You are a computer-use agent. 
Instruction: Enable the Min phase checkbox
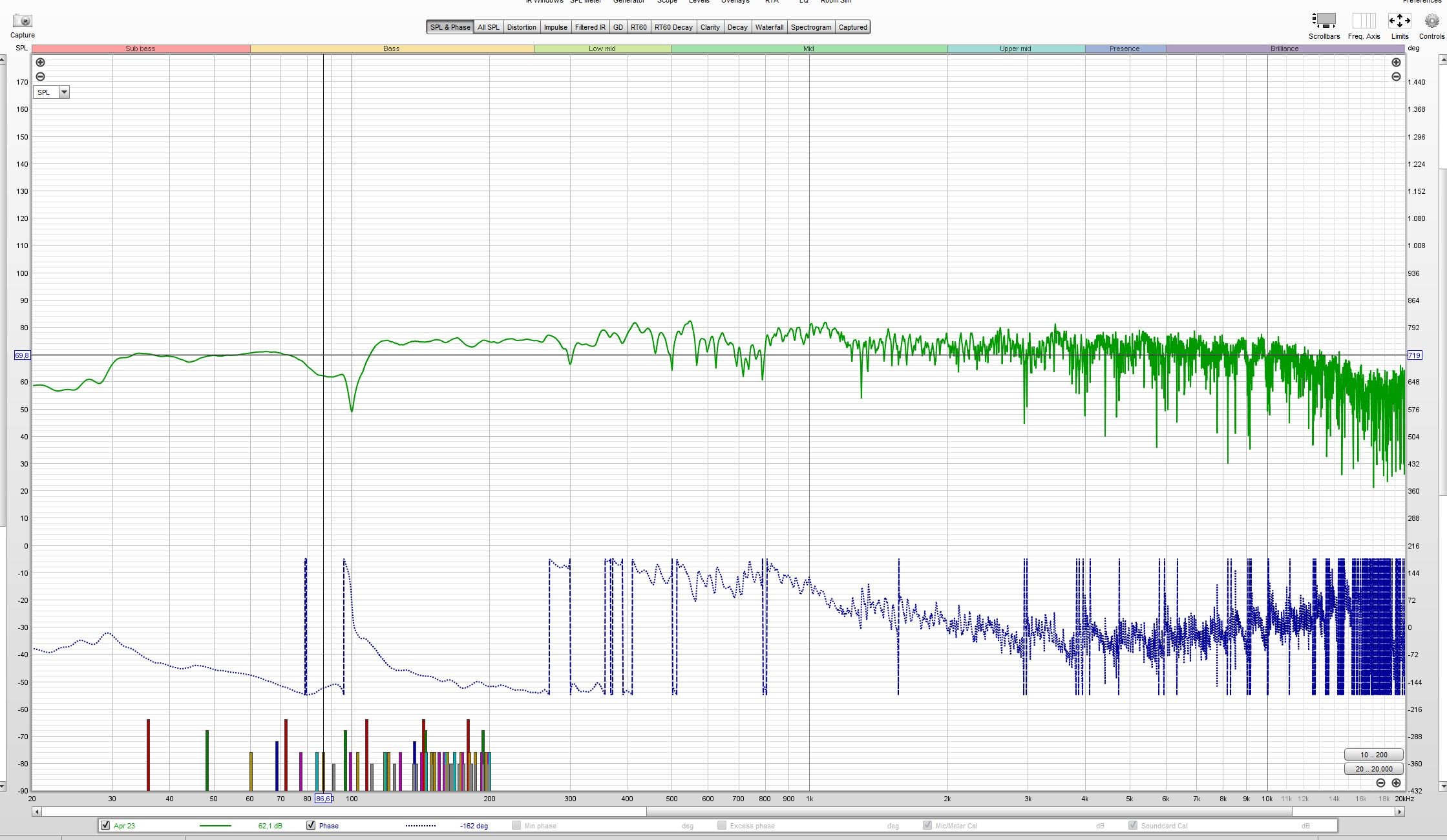516,825
